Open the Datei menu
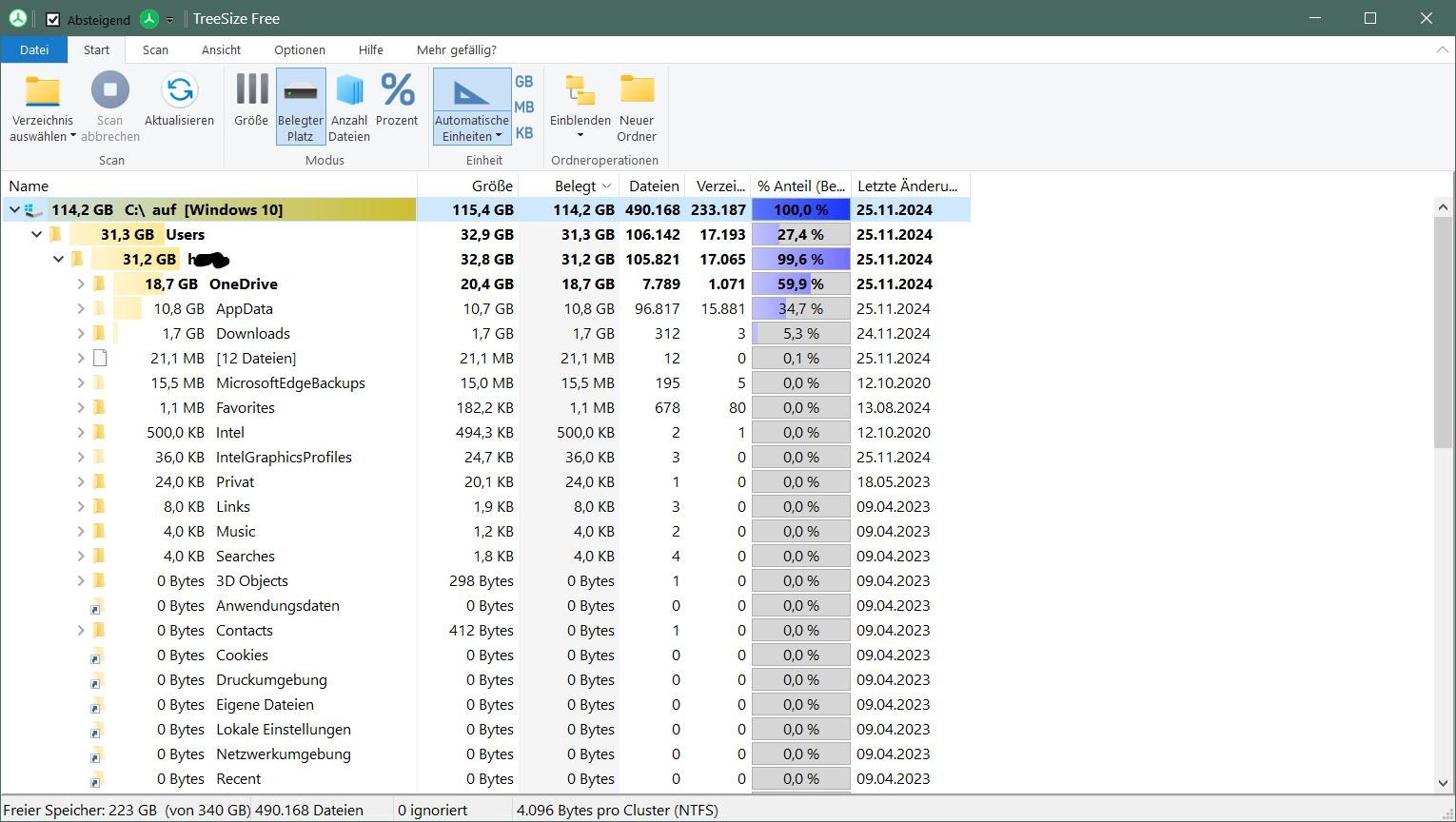Screen dimensions: 1456x822 [x=34, y=49]
